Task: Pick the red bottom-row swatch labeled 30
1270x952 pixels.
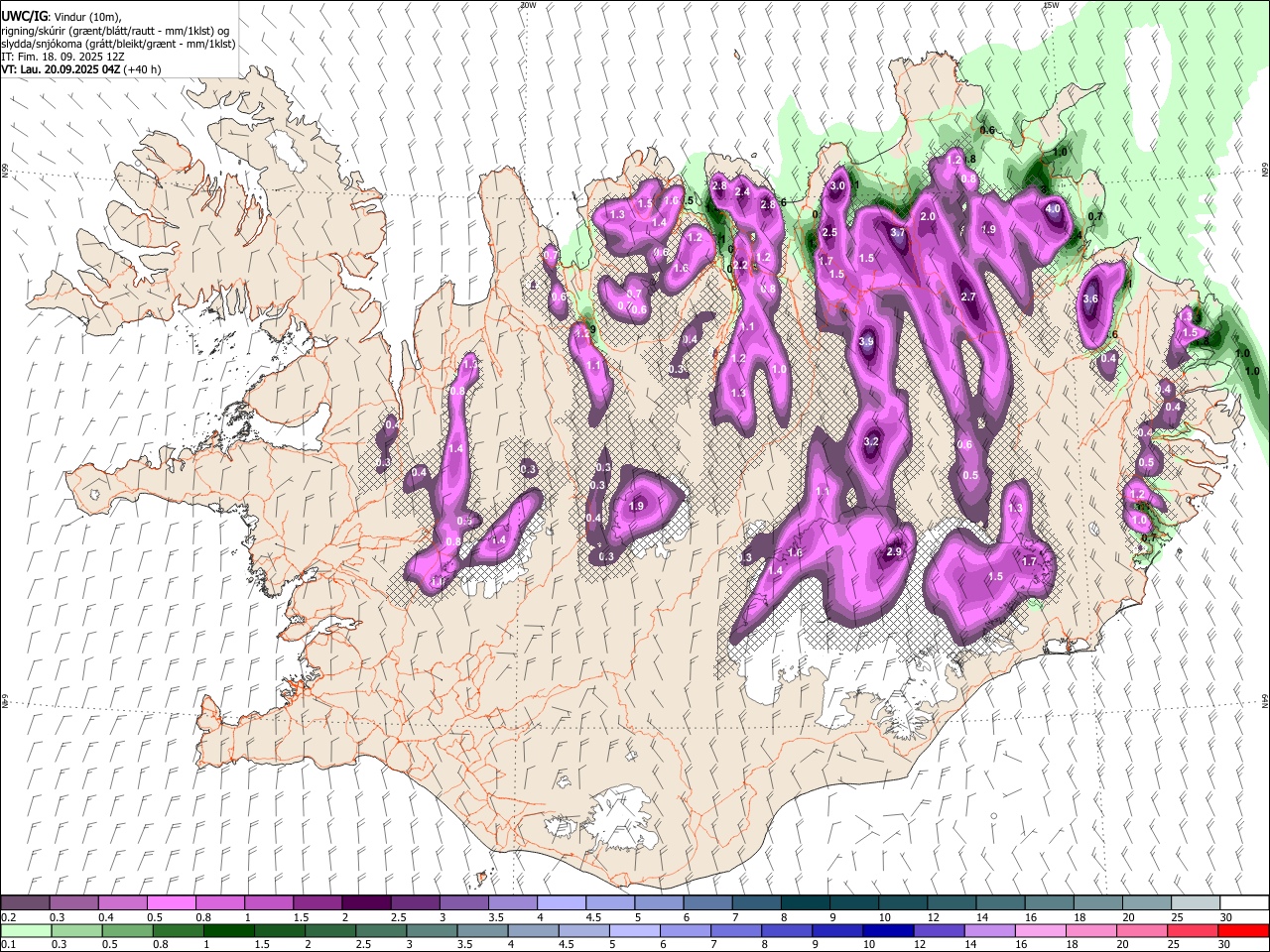Action: (1243, 930)
